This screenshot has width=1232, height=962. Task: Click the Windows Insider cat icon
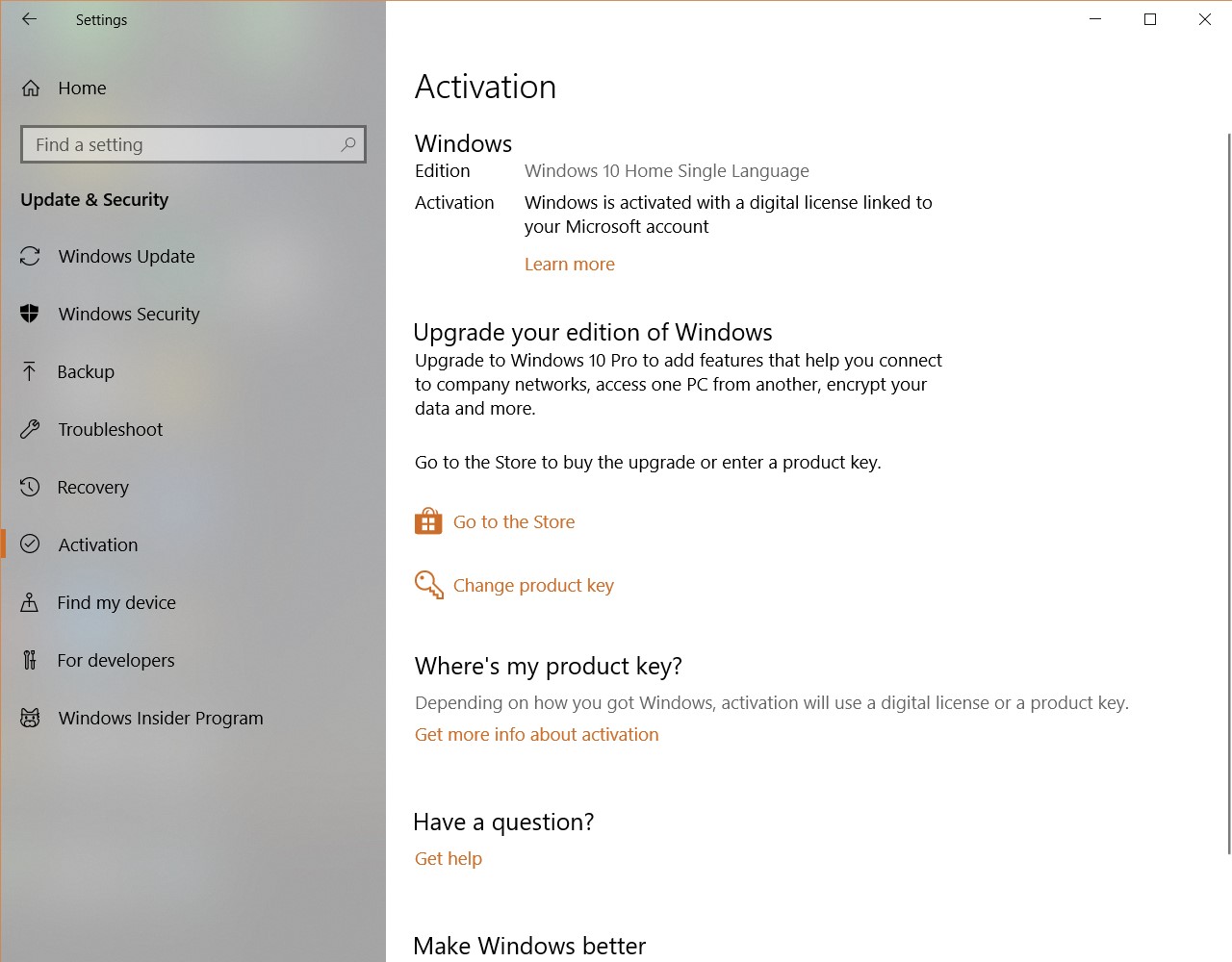tap(30, 718)
